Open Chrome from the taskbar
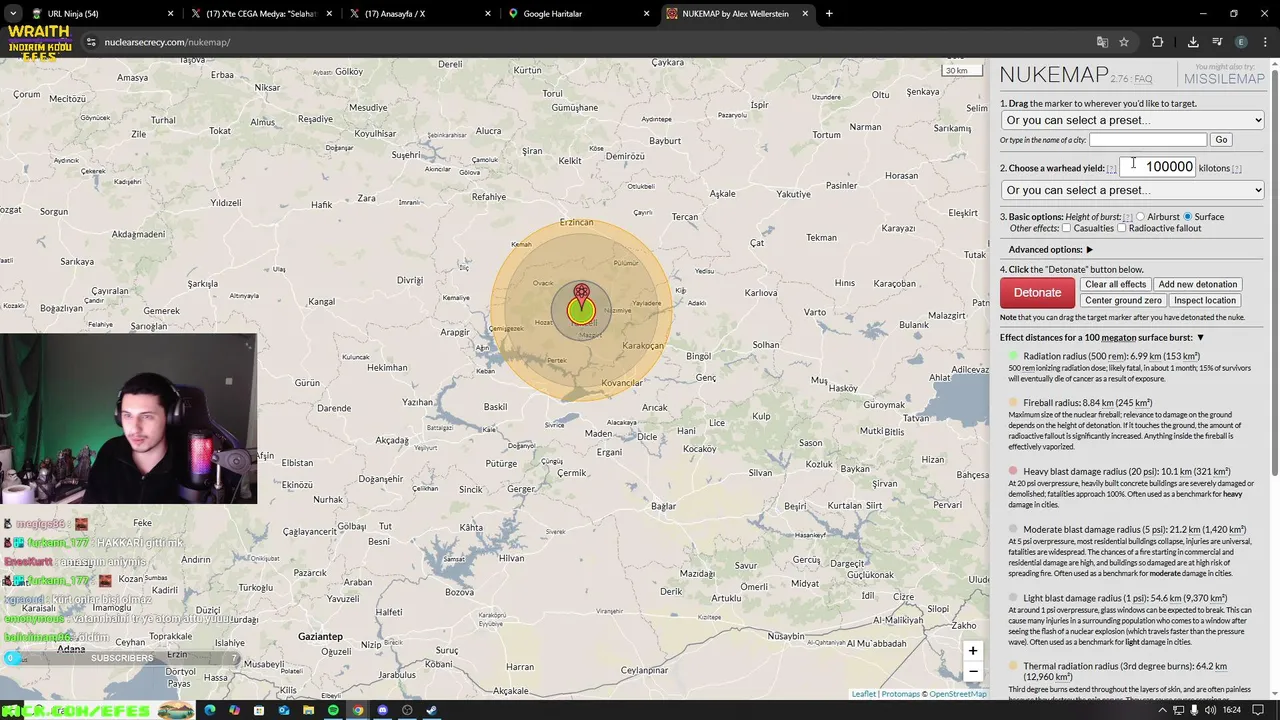 click(358, 710)
